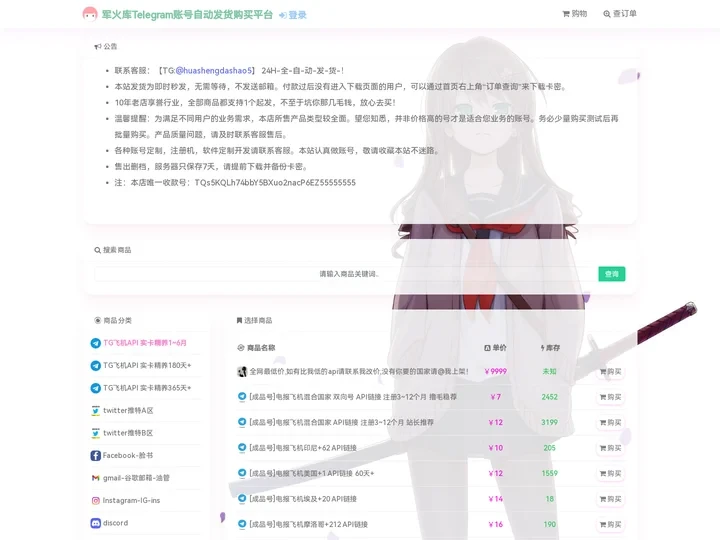Open the 购物 shopping menu

[575, 14]
